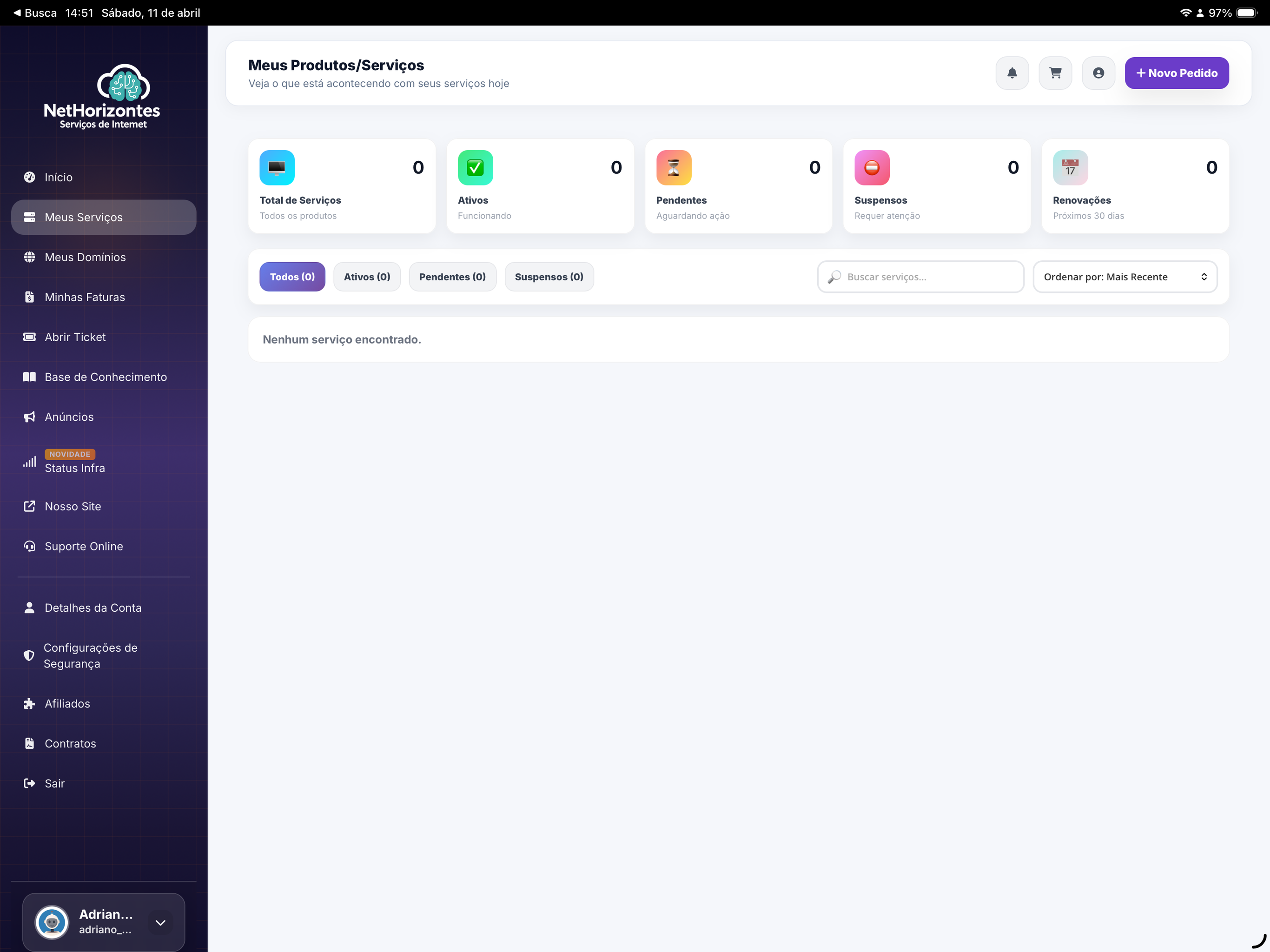Image resolution: width=1270 pixels, height=952 pixels.
Task: Open Meus Domínios in the sidebar
Action: (85, 257)
